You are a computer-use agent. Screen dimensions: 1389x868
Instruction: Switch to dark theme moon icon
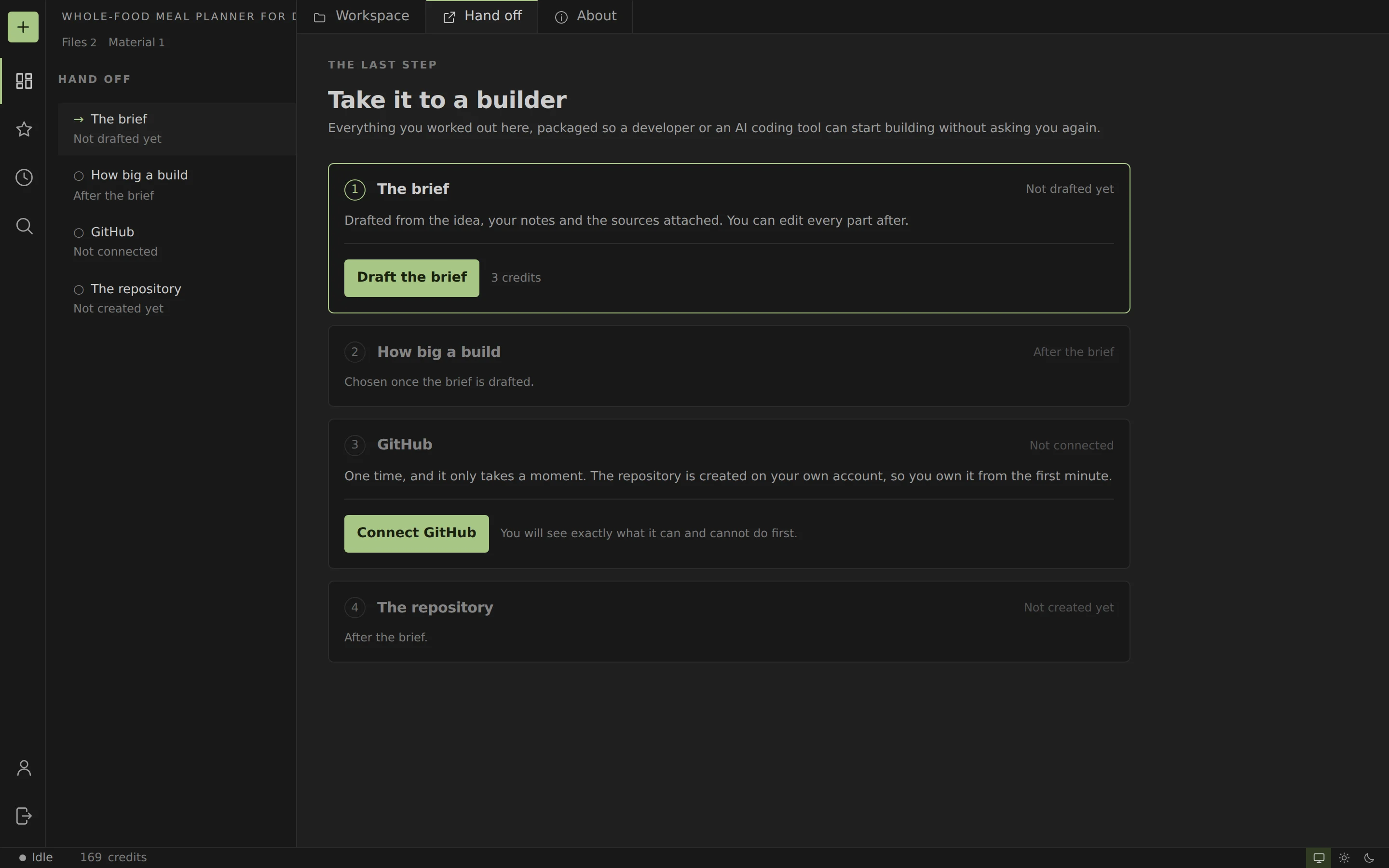pos(1370,858)
